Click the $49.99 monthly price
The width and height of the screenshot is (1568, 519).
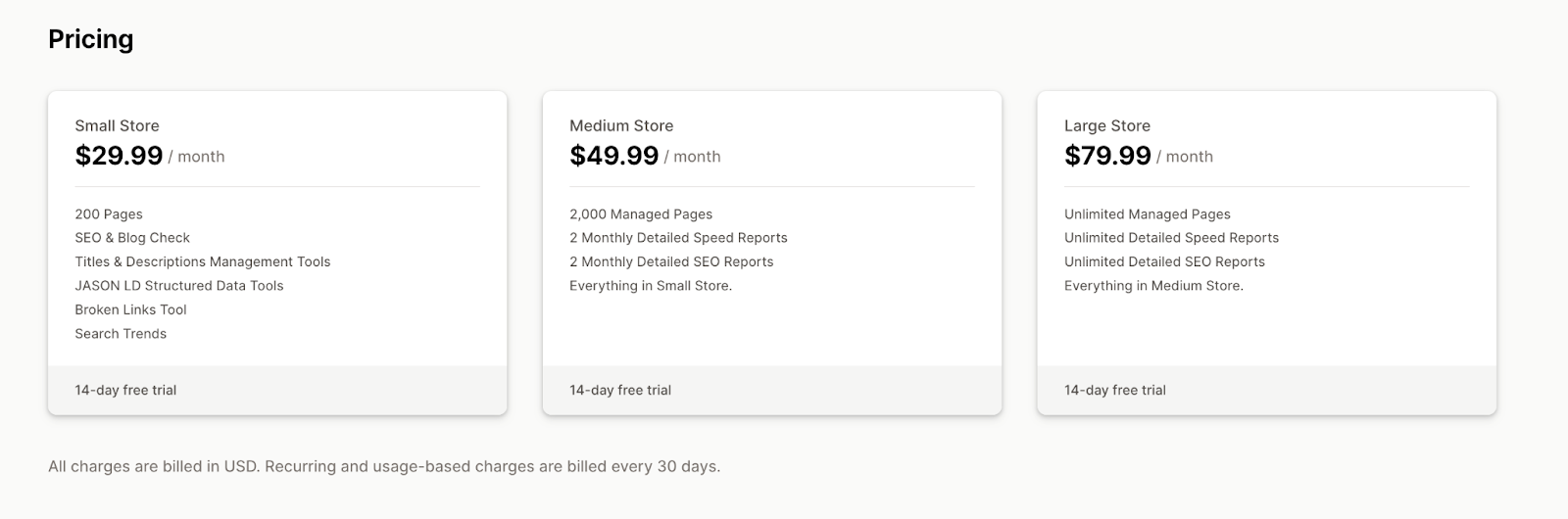click(x=613, y=156)
